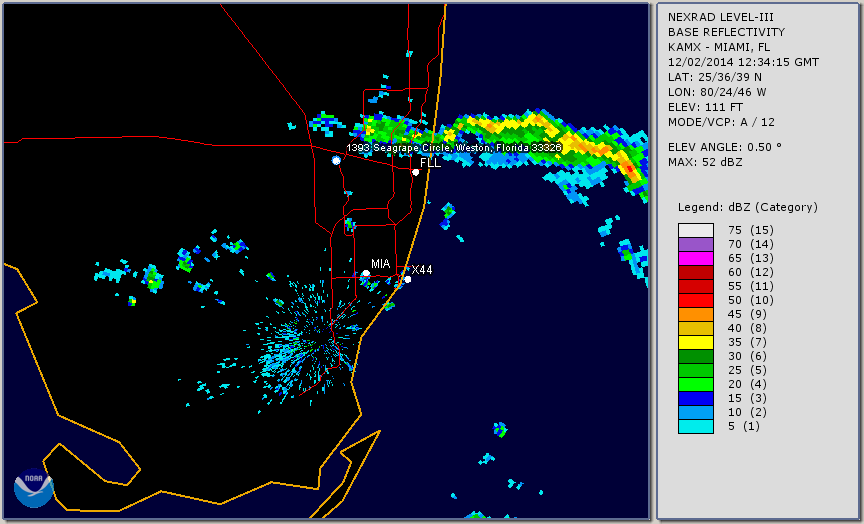Click the ELEV ANGLE: 0.50 text

point(725,147)
